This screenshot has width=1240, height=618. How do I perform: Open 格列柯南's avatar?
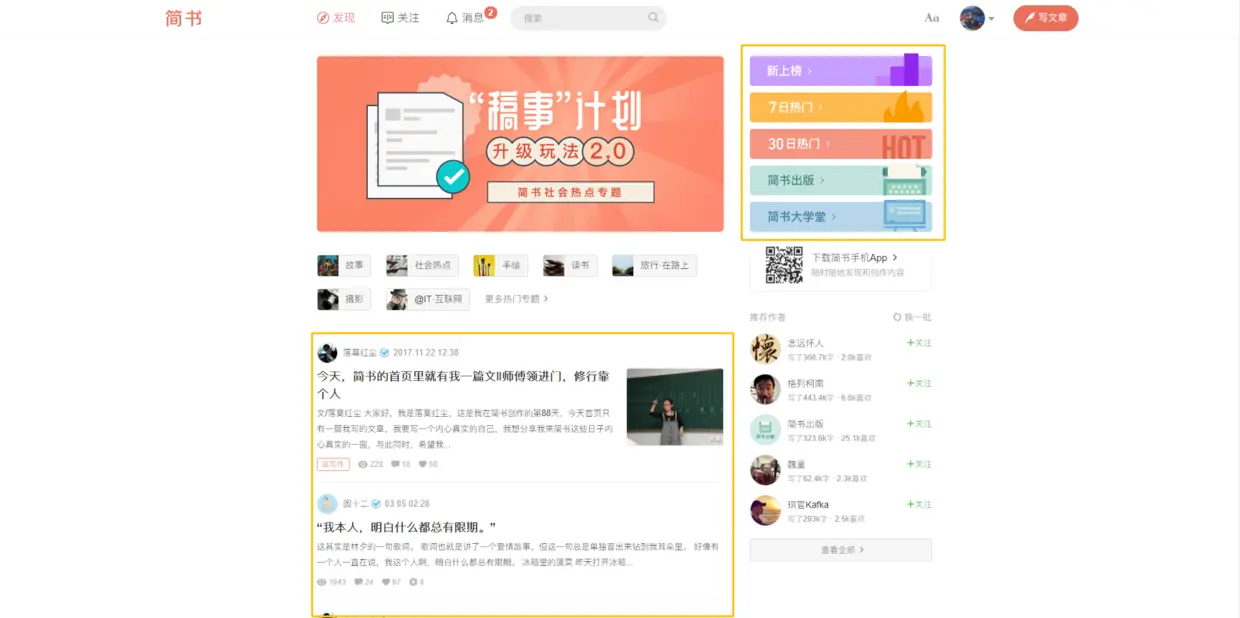765,389
